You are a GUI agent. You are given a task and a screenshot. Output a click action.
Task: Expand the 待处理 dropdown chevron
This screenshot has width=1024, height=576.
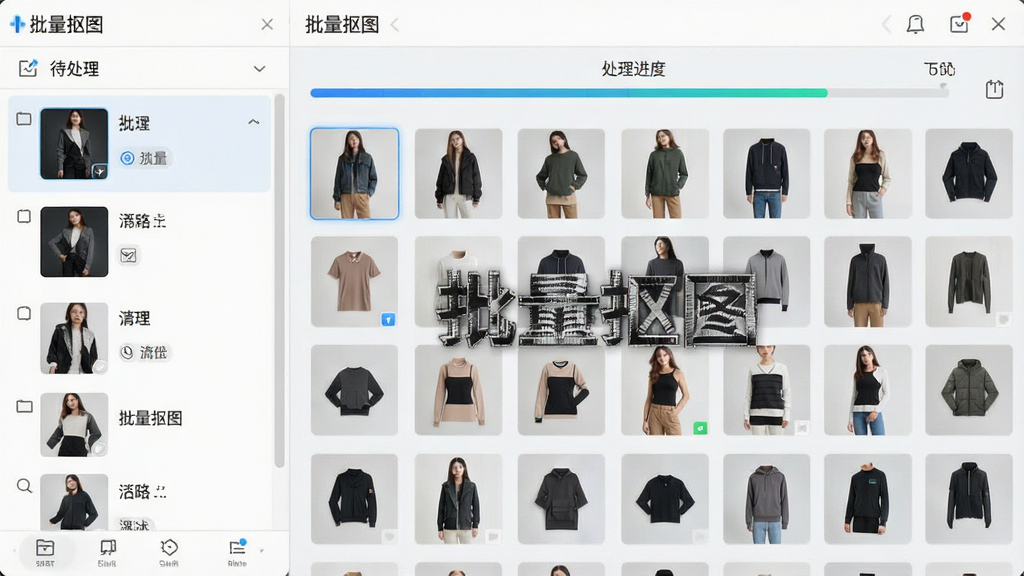tap(259, 69)
